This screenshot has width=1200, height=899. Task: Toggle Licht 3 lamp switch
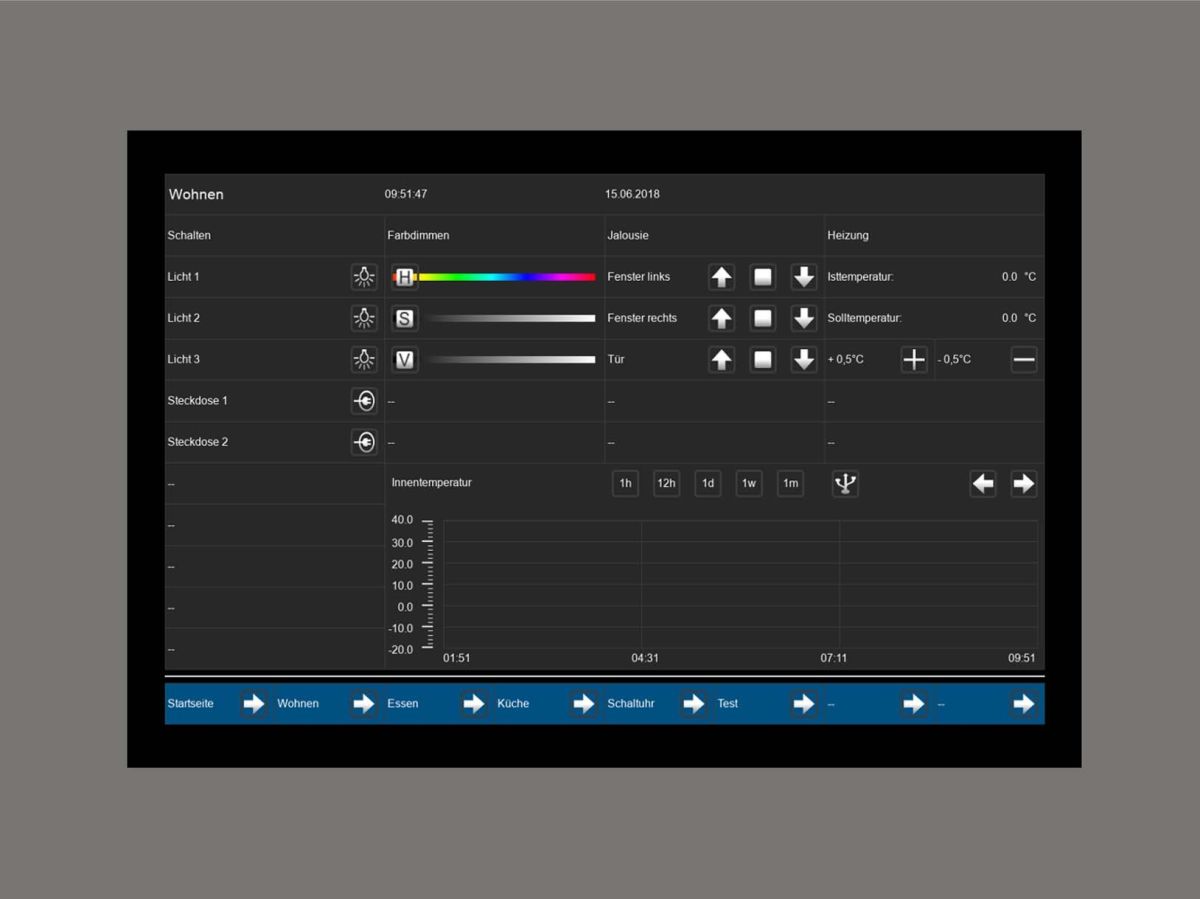coord(364,359)
